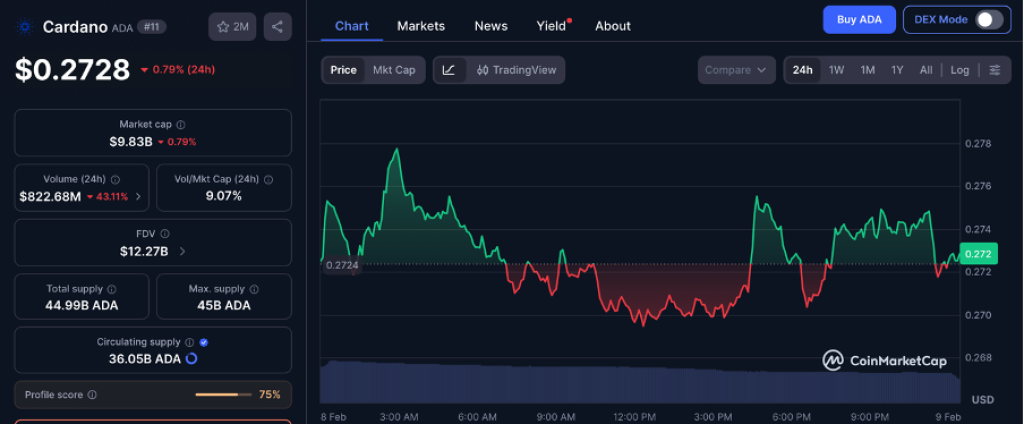
Task: Expand Volume (24h) details arrow
Action: pyautogui.click(x=138, y=196)
